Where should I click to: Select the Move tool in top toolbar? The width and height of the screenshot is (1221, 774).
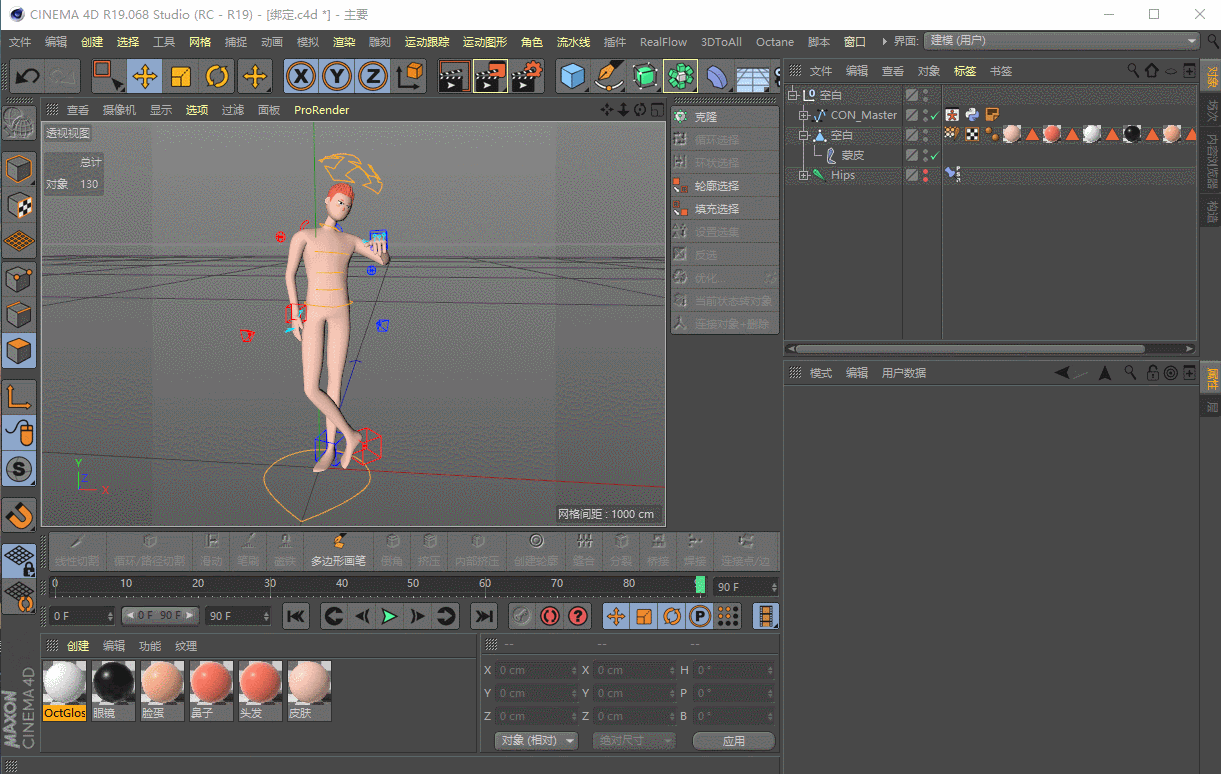point(144,77)
